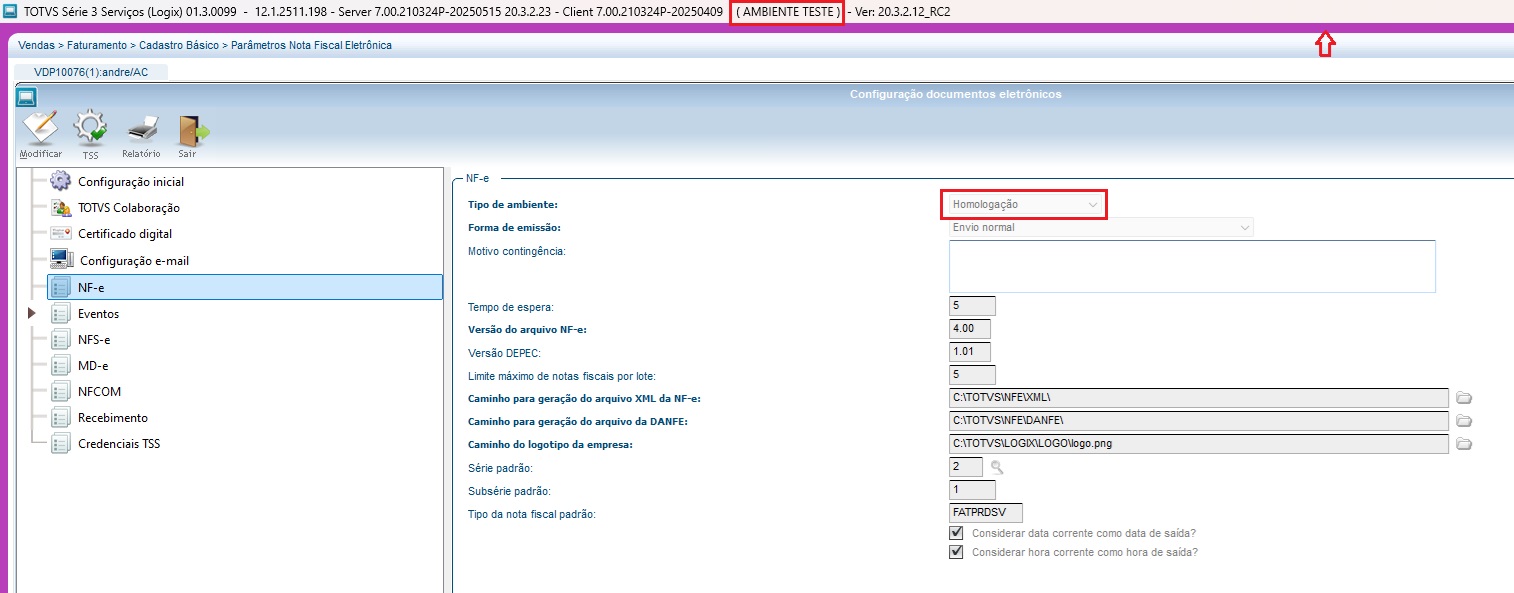Select the NFS-e tree item
1514x593 pixels.
[x=94, y=340]
